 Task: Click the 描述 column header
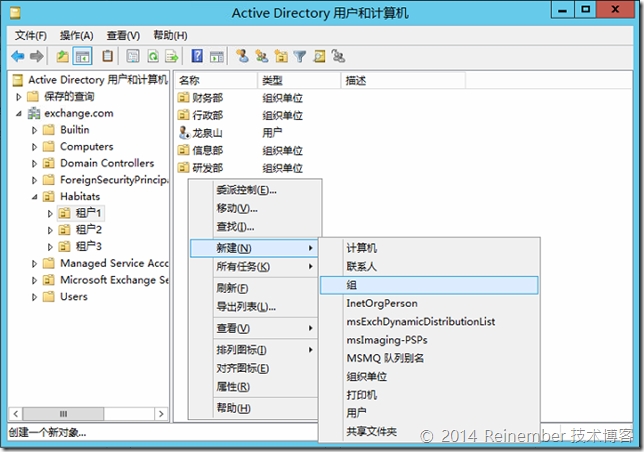tap(403, 80)
